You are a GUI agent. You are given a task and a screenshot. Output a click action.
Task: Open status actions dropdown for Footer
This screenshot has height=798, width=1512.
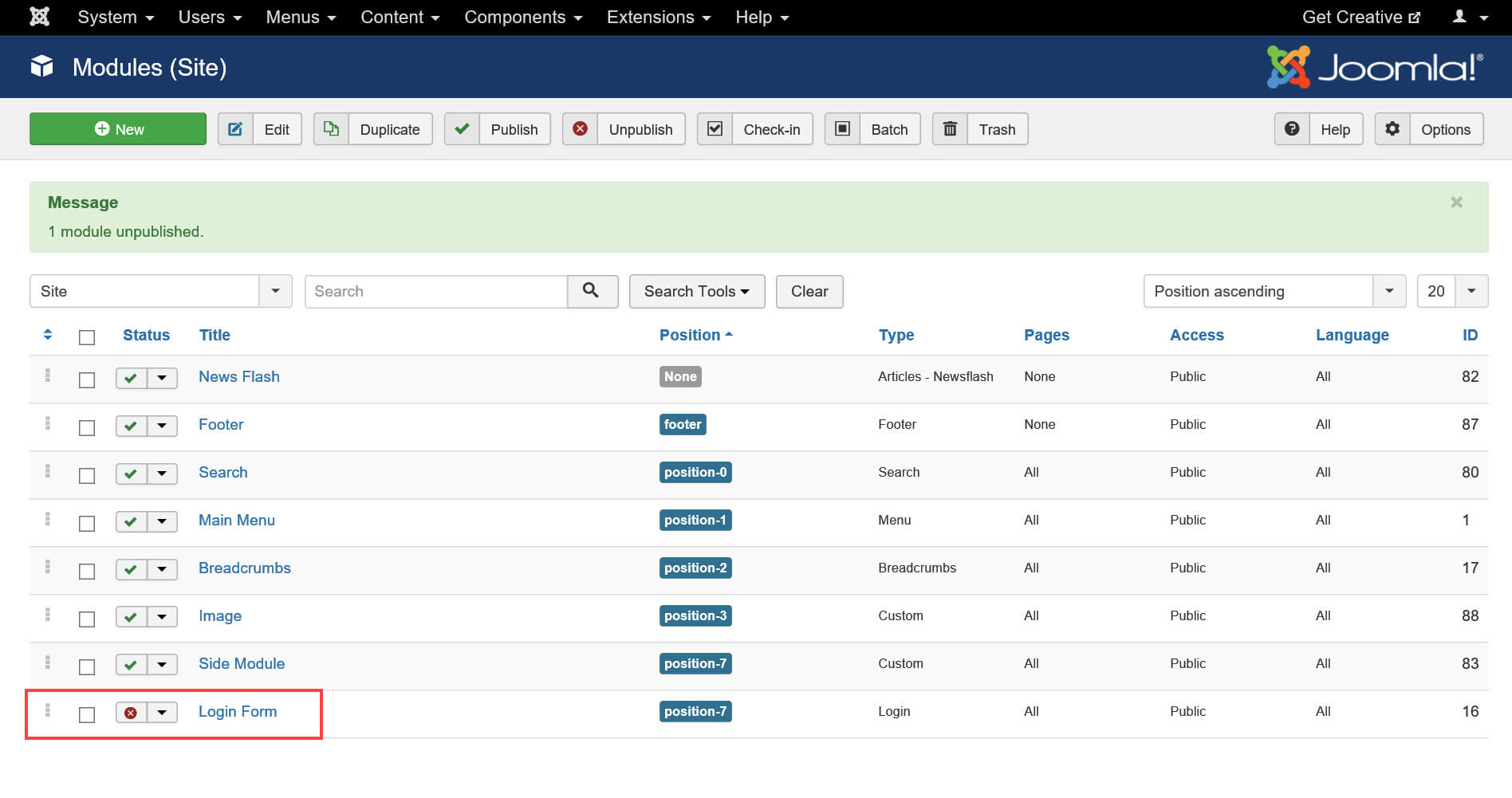click(x=162, y=426)
